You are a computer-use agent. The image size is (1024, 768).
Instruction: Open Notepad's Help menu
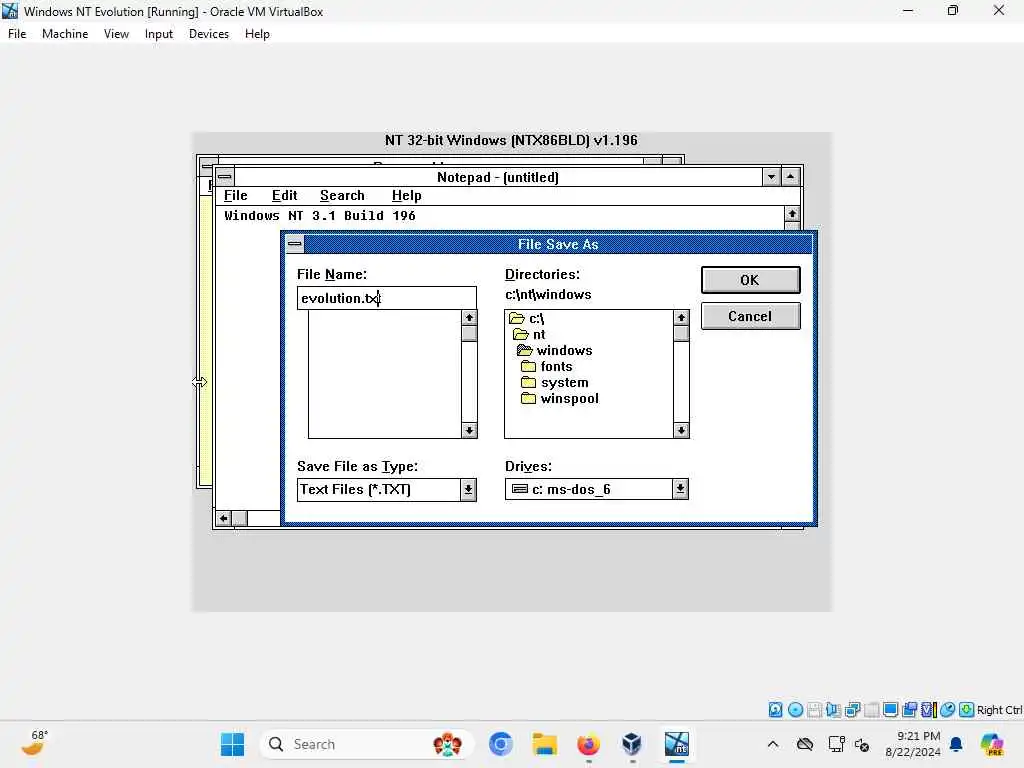tap(406, 196)
